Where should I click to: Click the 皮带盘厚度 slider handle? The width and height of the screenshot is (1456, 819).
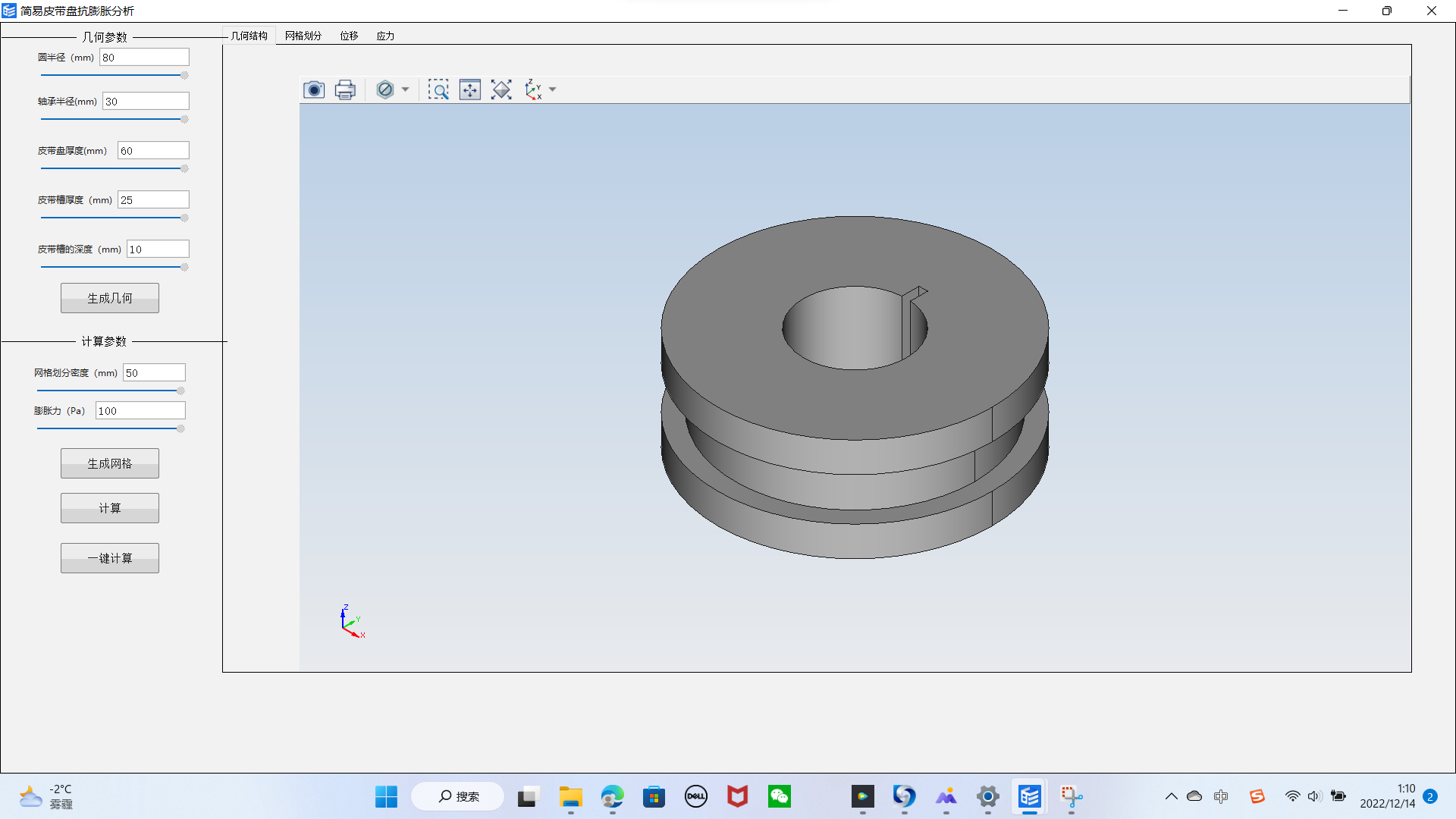point(184,168)
